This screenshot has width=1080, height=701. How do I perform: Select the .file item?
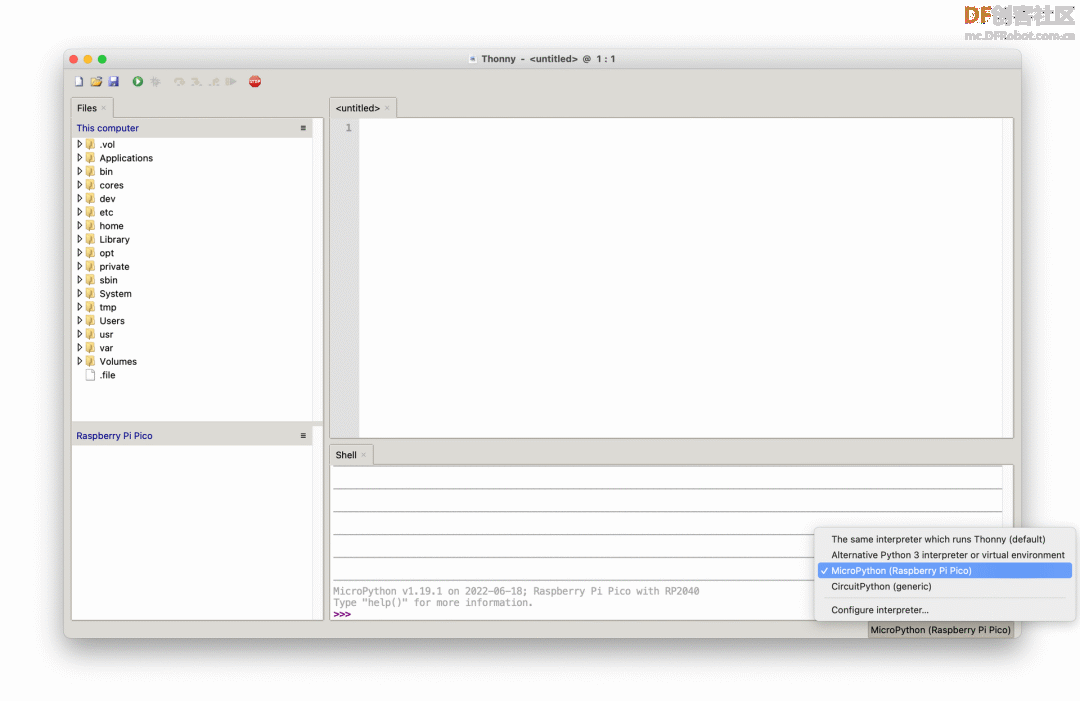[192, 375]
